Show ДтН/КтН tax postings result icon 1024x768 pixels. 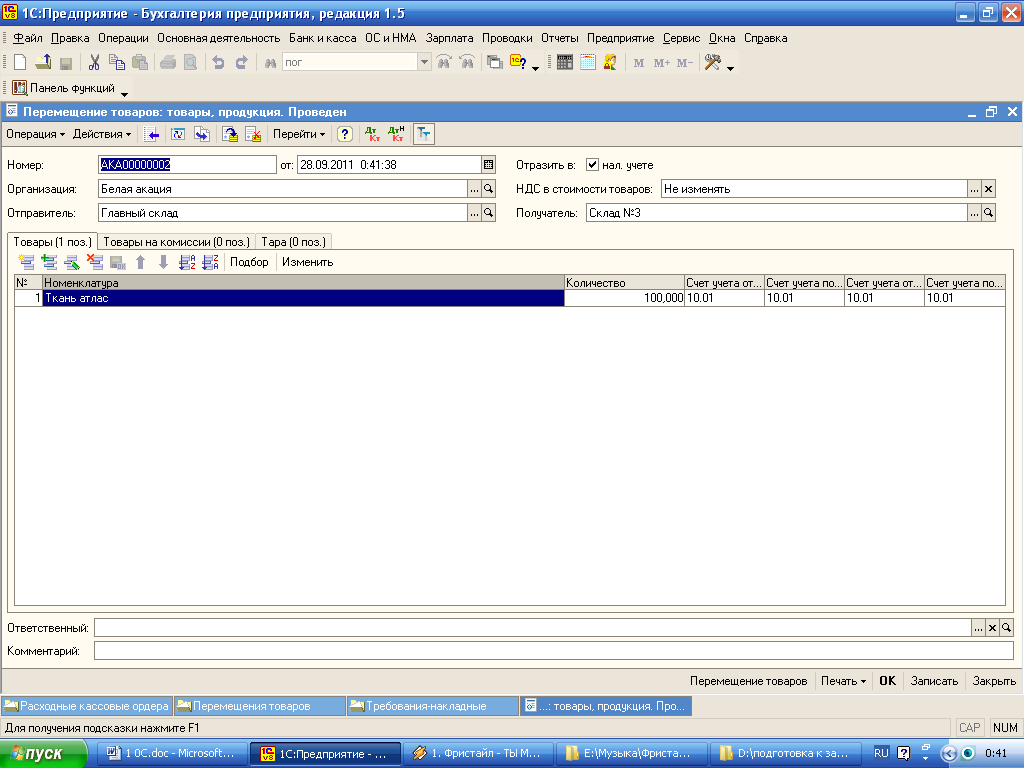point(396,135)
